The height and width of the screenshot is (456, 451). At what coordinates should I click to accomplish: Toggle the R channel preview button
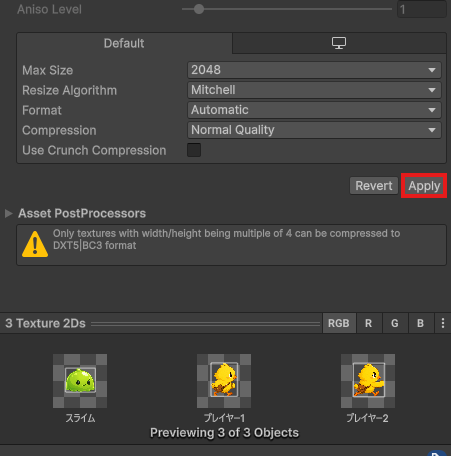tap(369, 323)
